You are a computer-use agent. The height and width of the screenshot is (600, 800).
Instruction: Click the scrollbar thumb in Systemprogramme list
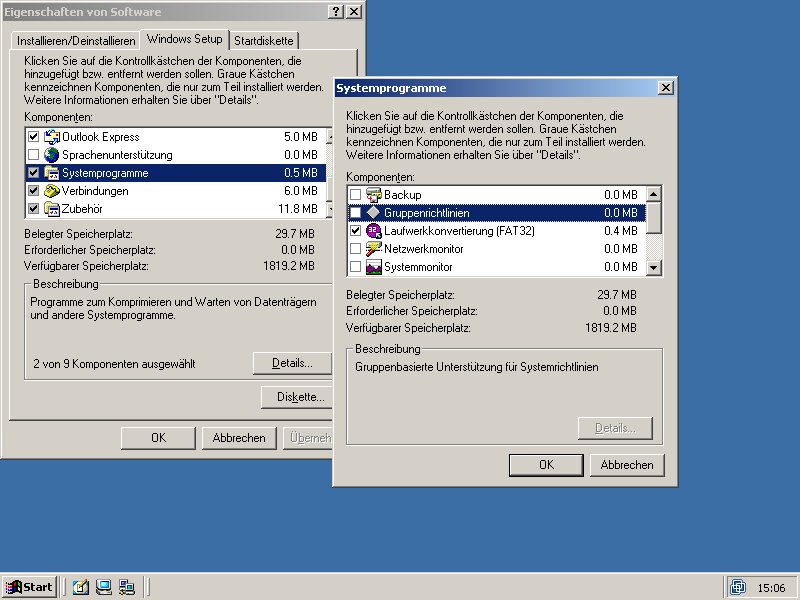[x=654, y=218]
